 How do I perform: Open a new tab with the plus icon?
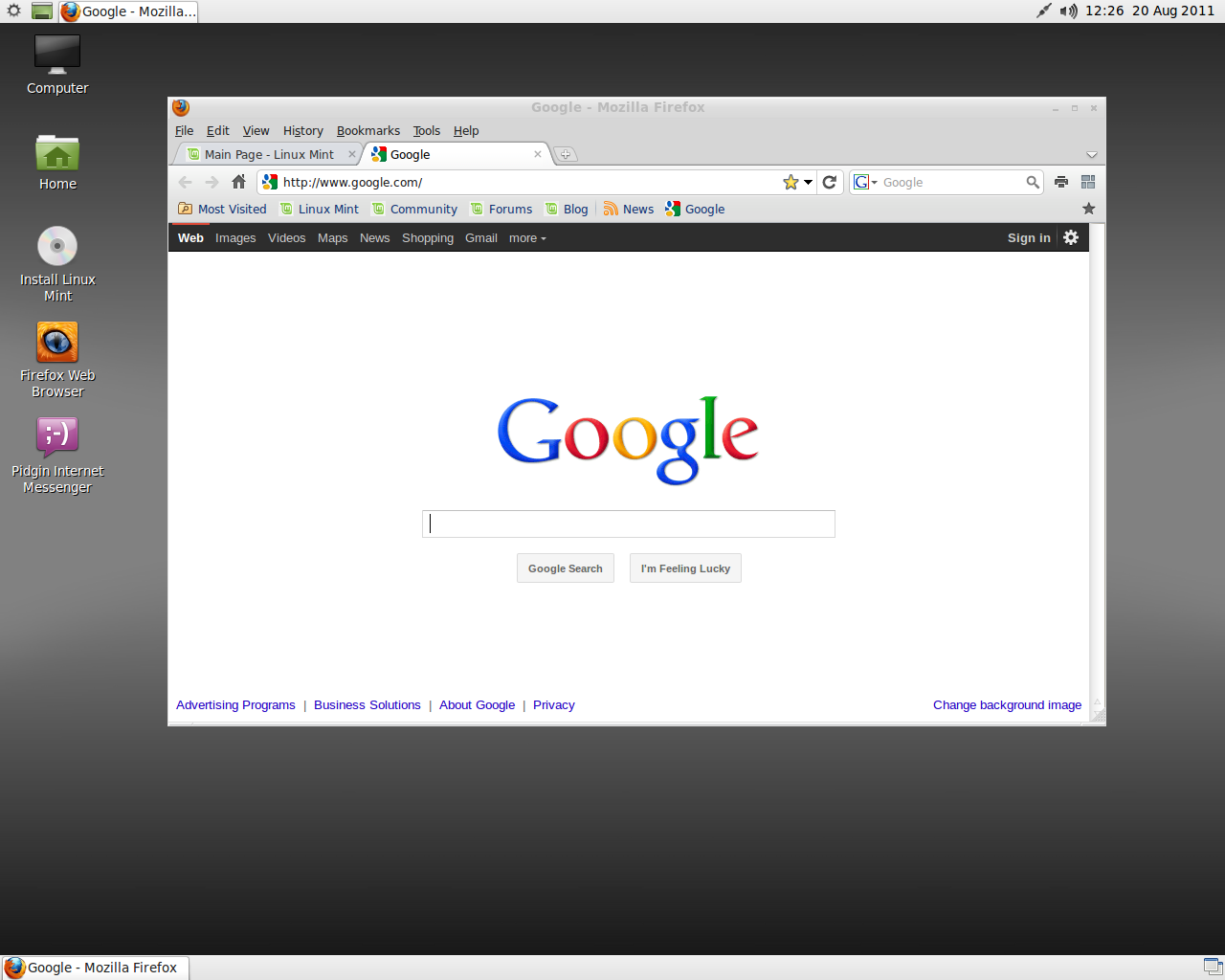[566, 153]
